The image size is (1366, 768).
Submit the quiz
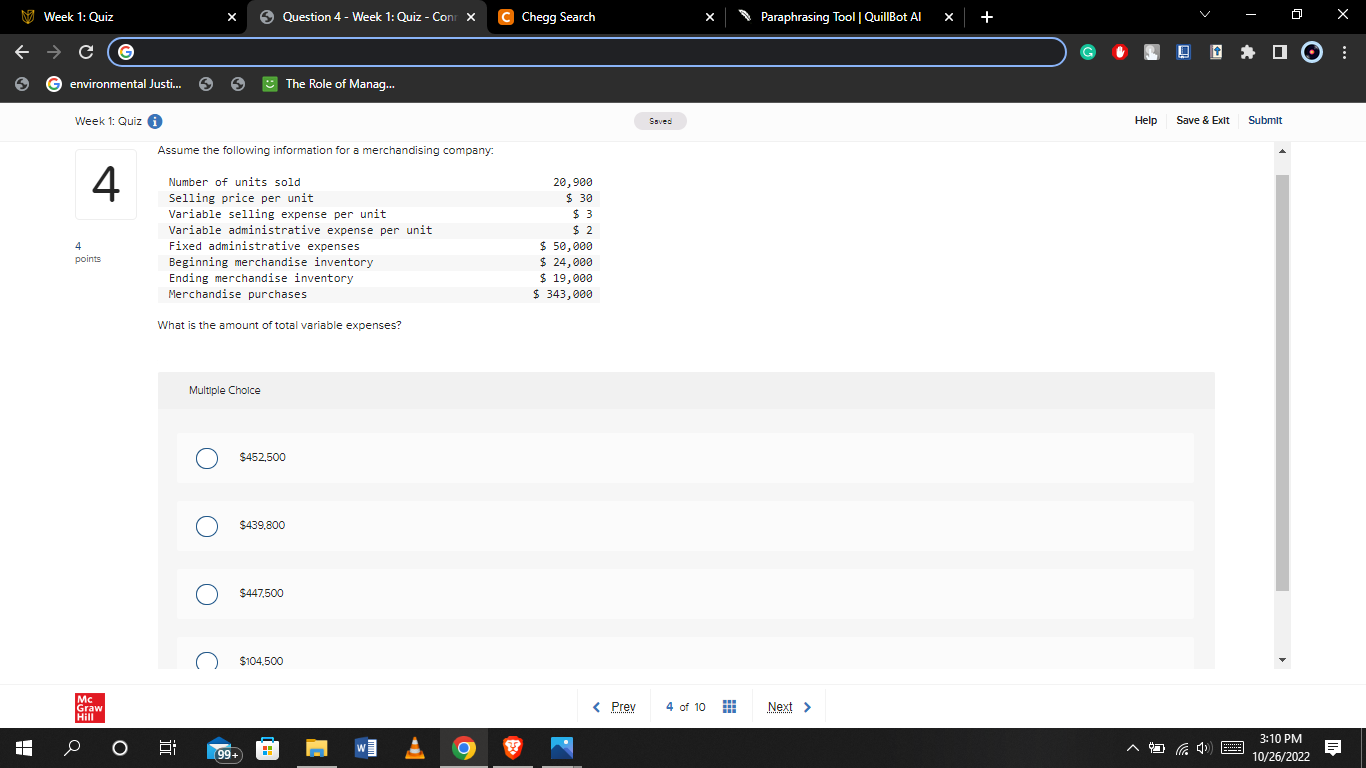click(x=1265, y=120)
